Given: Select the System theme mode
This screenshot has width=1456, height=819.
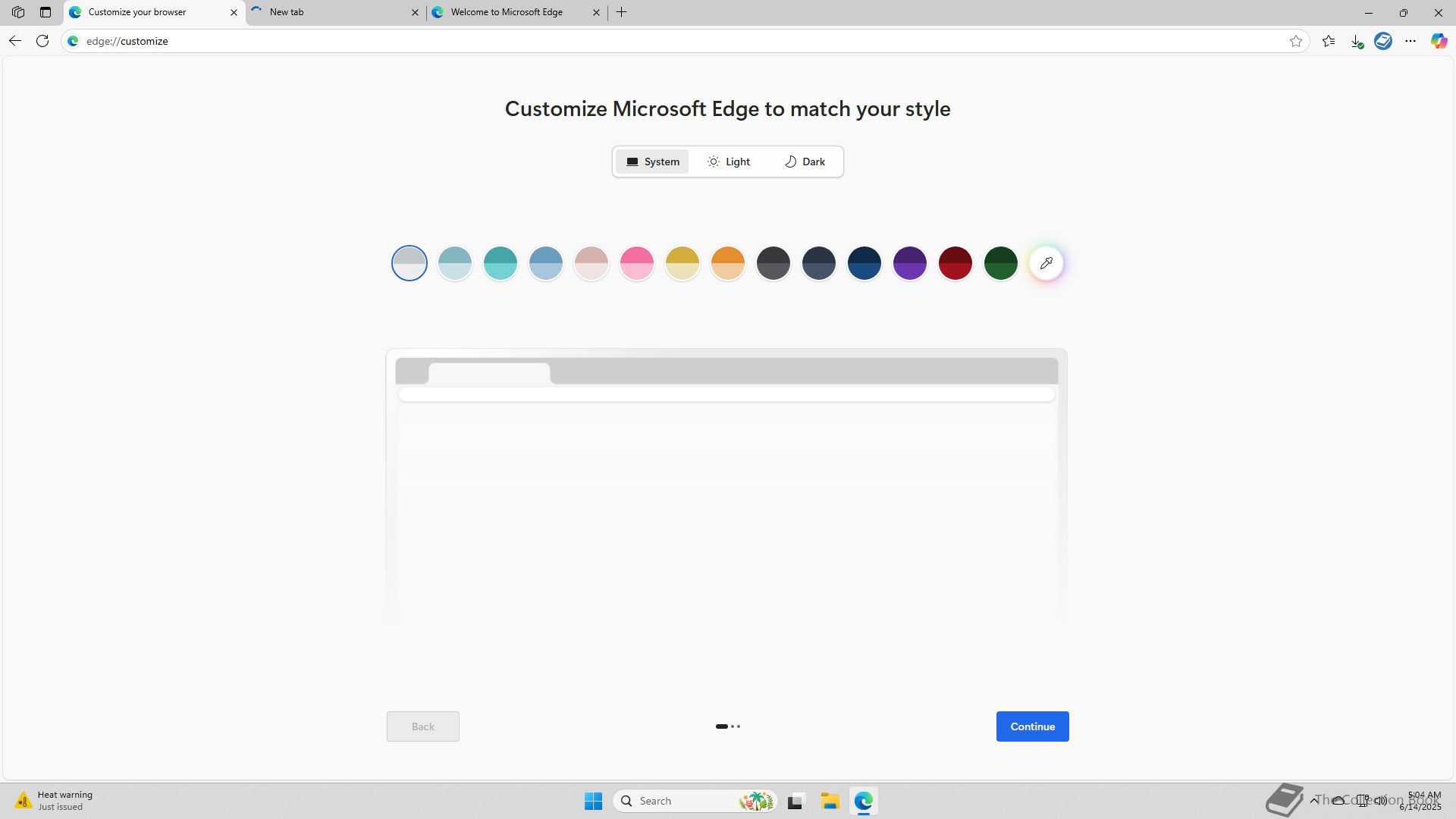Looking at the screenshot, I should 652,162.
